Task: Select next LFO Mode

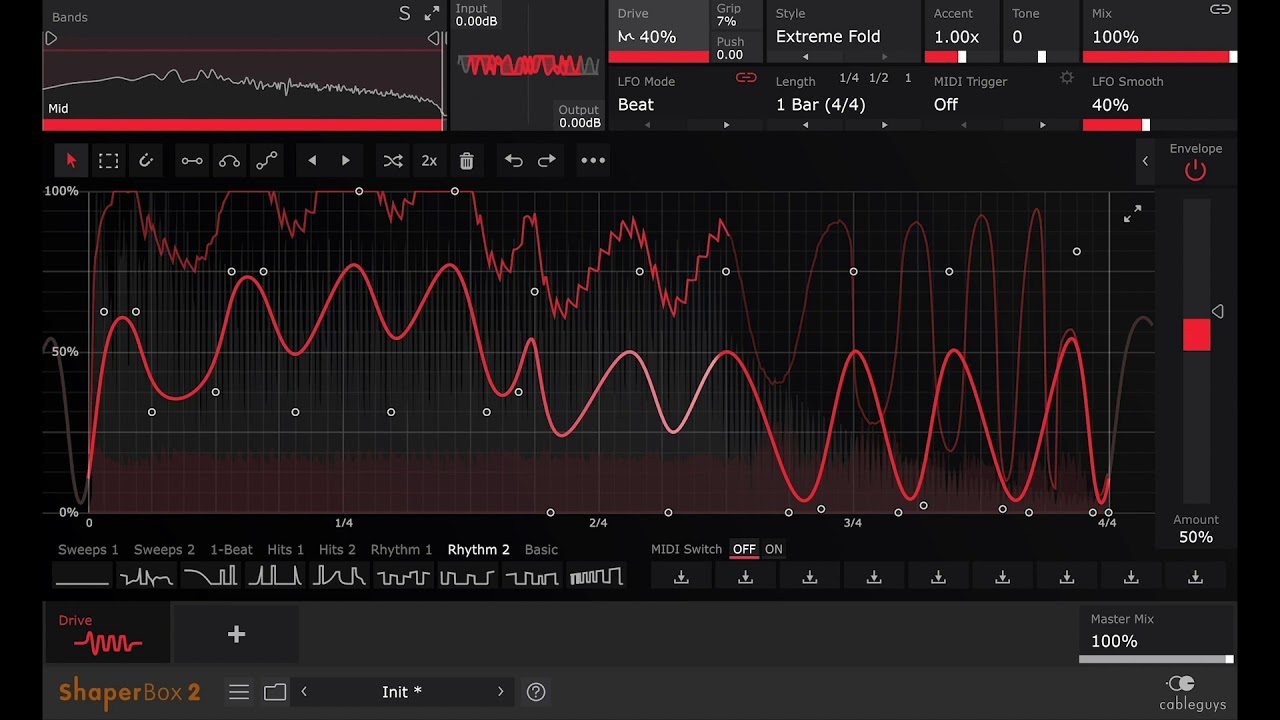Action: [x=726, y=125]
